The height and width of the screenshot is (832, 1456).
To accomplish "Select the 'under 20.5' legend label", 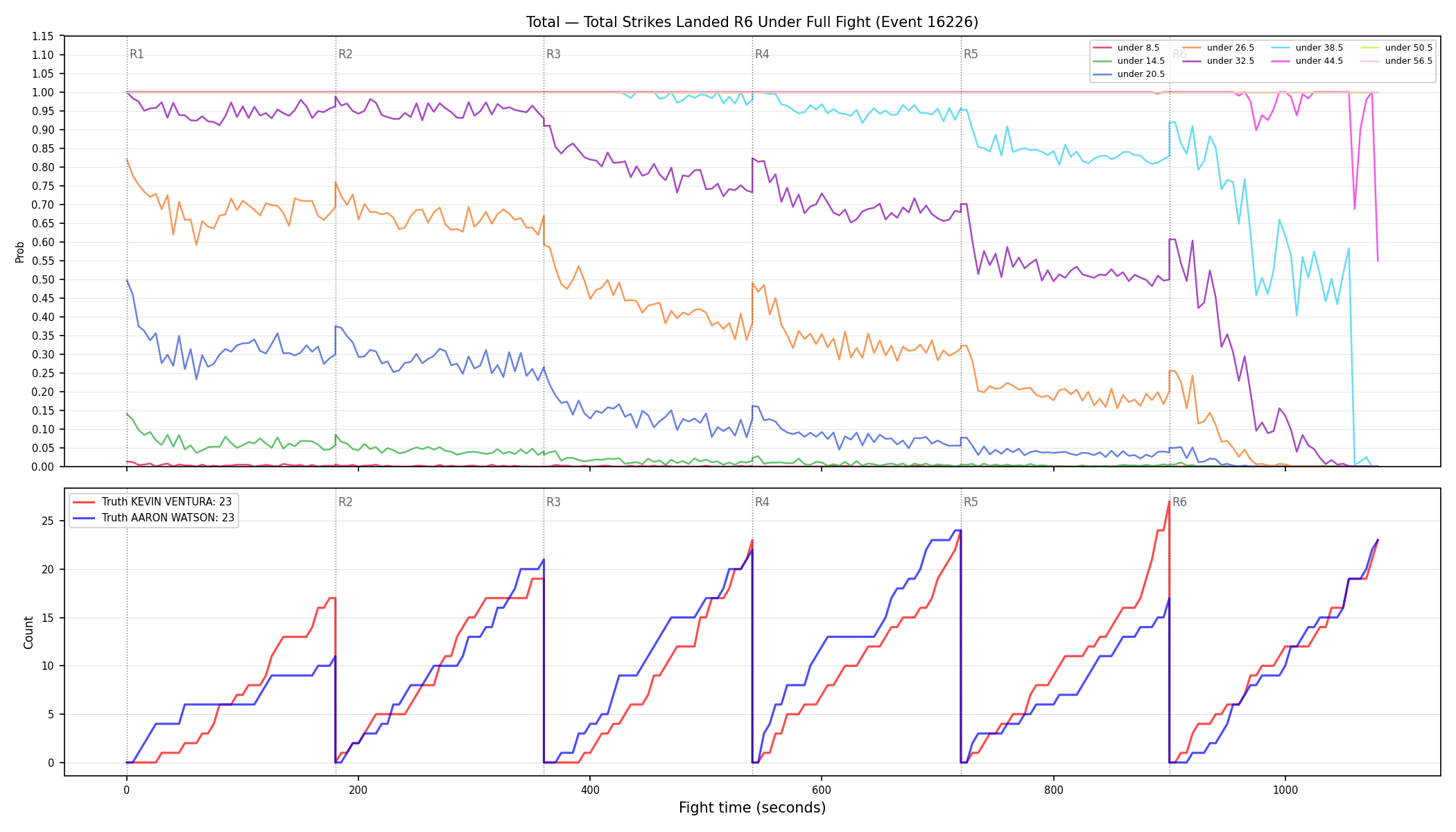I will [x=1141, y=74].
